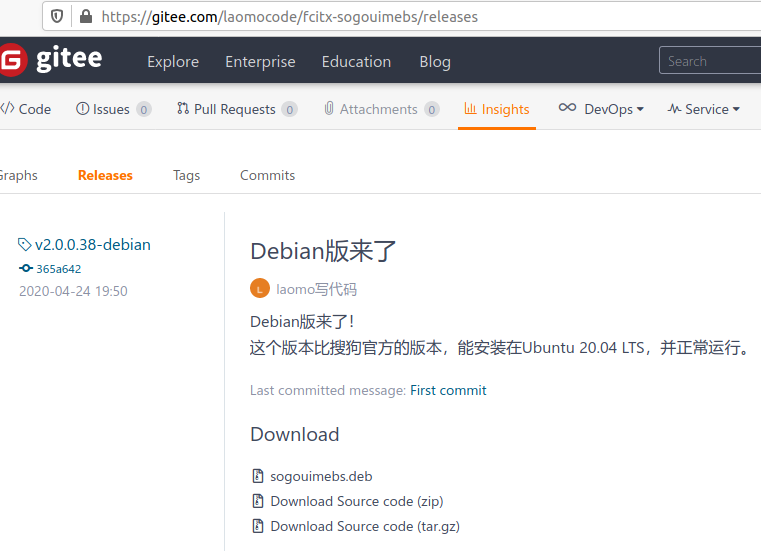Screen dimensions: 761x551
Task: Open the Enterprise page
Action: point(260,62)
